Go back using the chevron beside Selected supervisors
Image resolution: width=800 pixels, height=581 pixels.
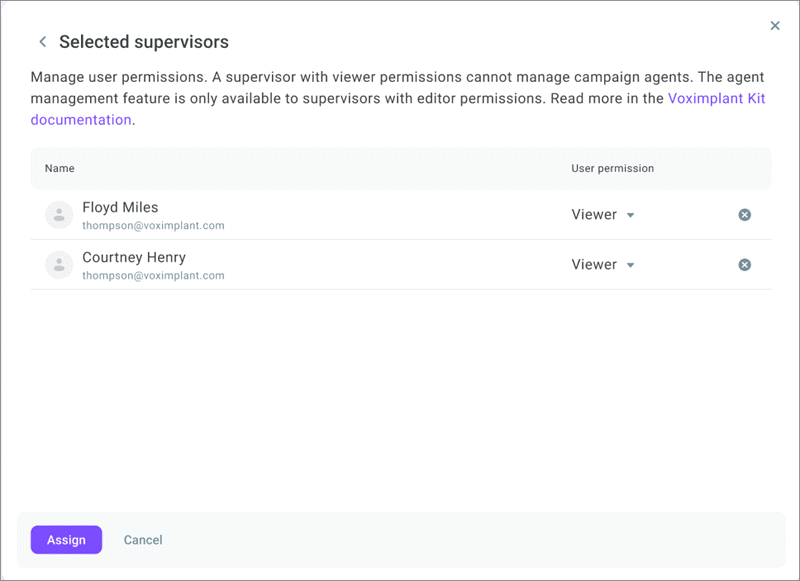[43, 42]
